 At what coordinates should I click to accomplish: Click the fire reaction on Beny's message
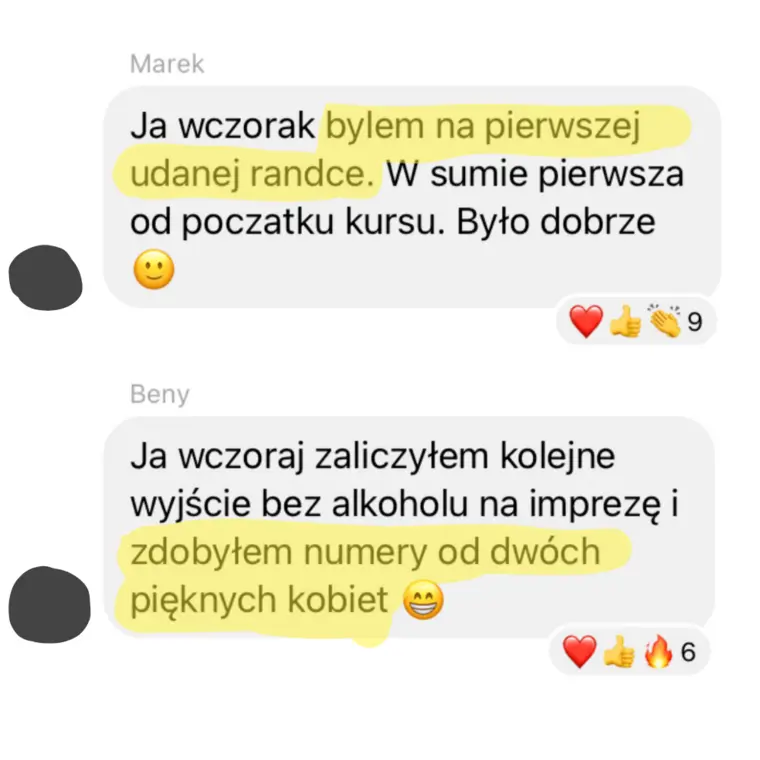pos(658,651)
